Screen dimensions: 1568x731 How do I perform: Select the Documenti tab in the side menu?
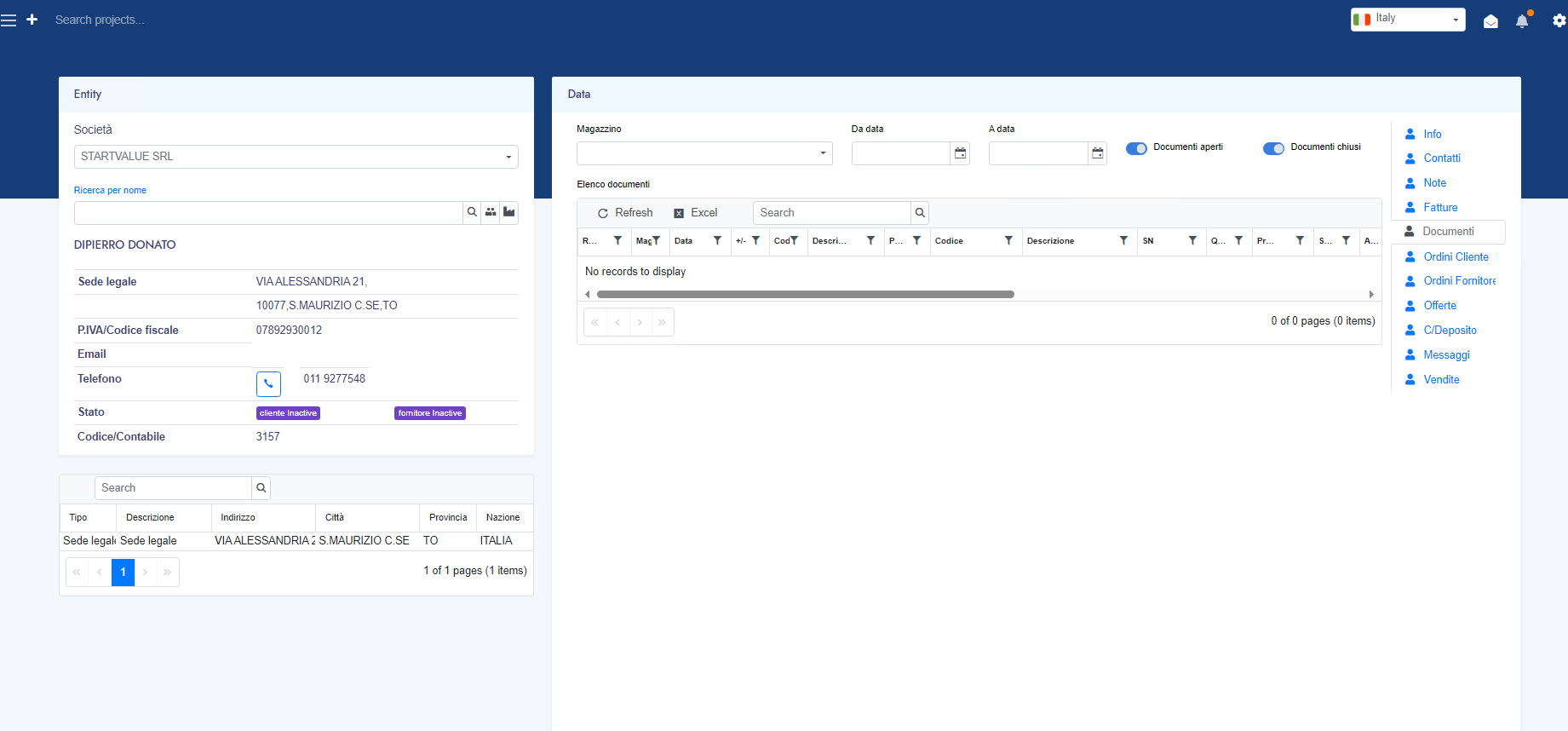pos(1448,232)
